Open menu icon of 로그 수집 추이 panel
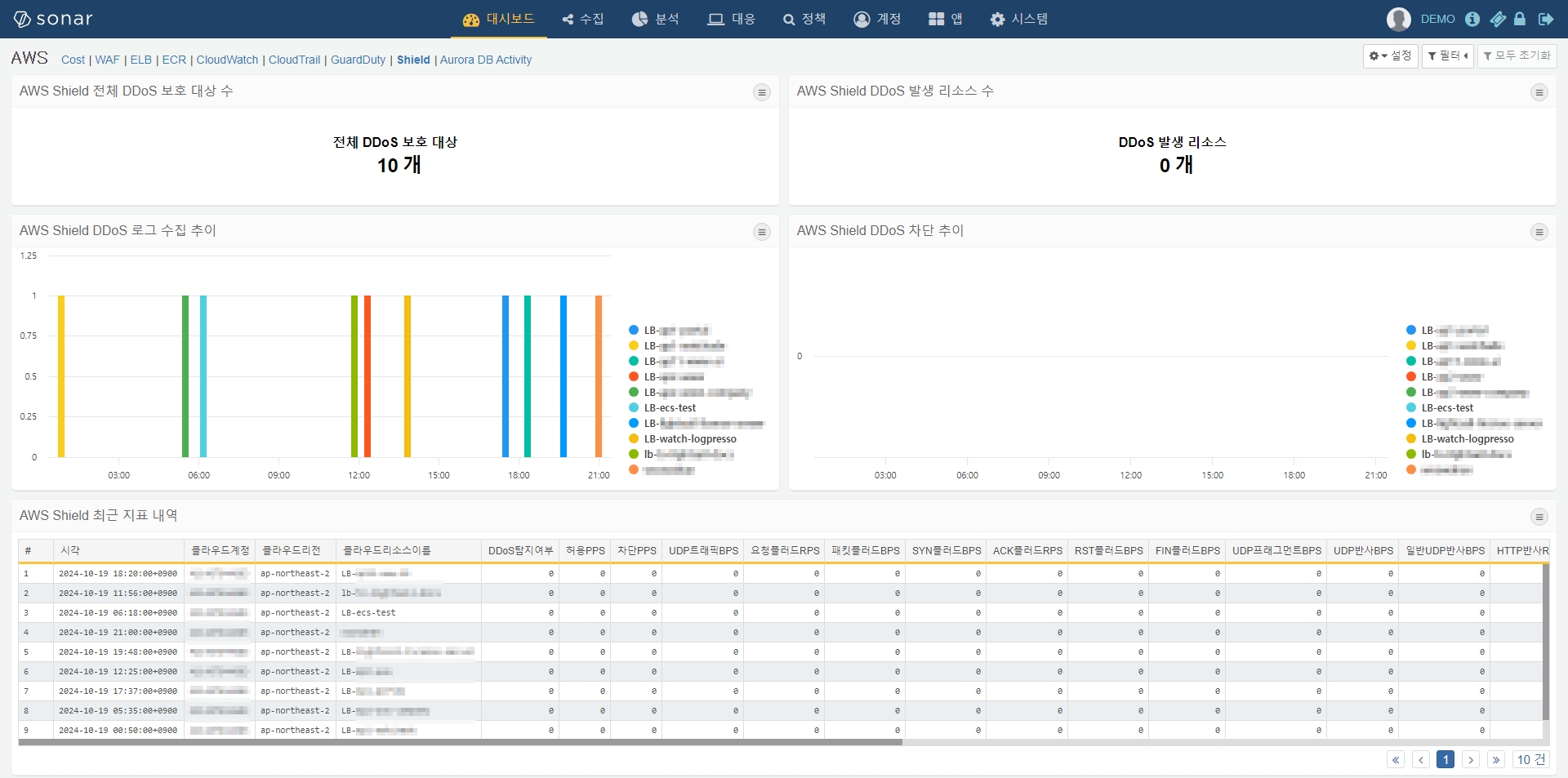Screen dimensions: 1568x778 762,232
